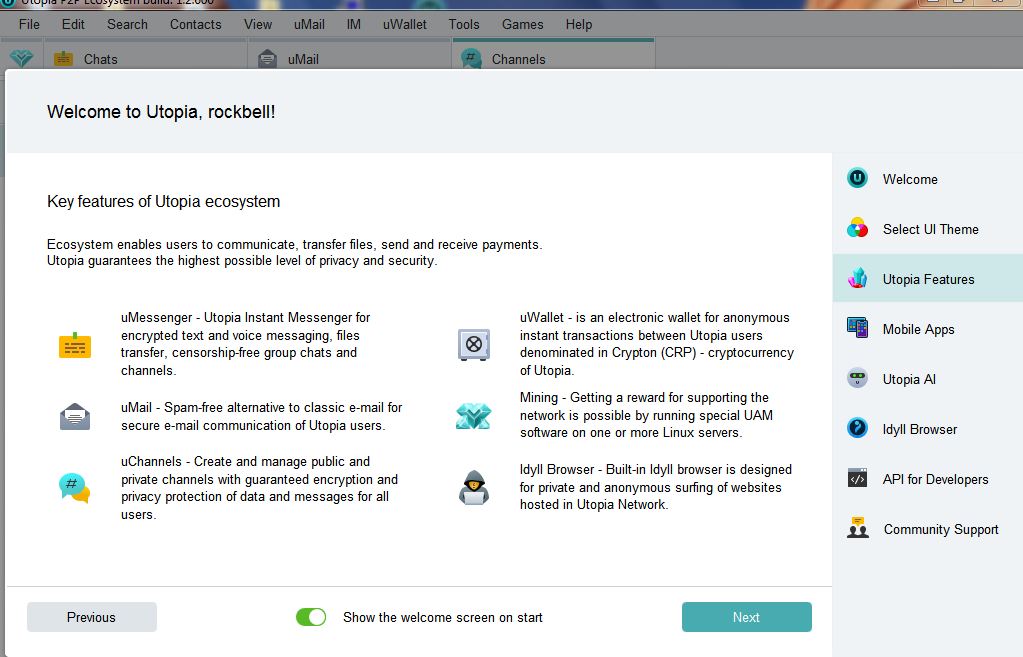Open the Tools menu
Screen dimensions: 1023x657
(x=464, y=25)
